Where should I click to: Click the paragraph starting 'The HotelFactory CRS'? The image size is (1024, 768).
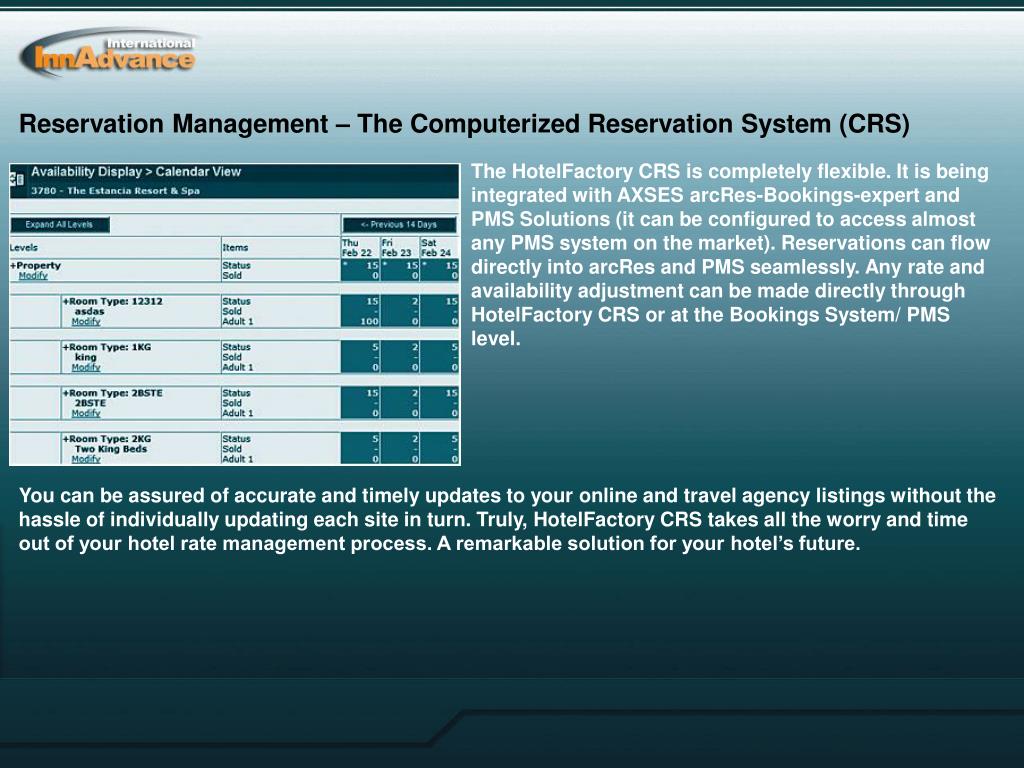pyautogui.click(x=730, y=255)
